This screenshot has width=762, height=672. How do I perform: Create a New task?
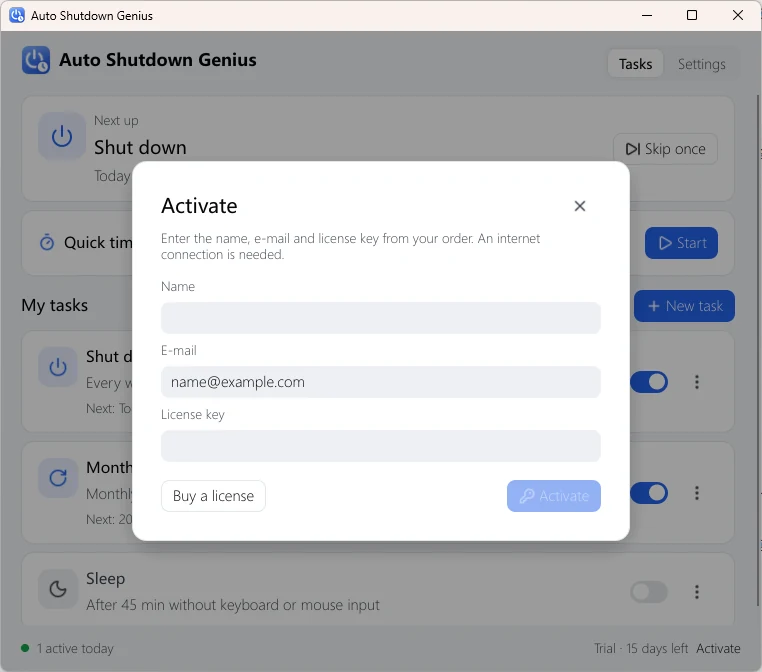pos(684,306)
